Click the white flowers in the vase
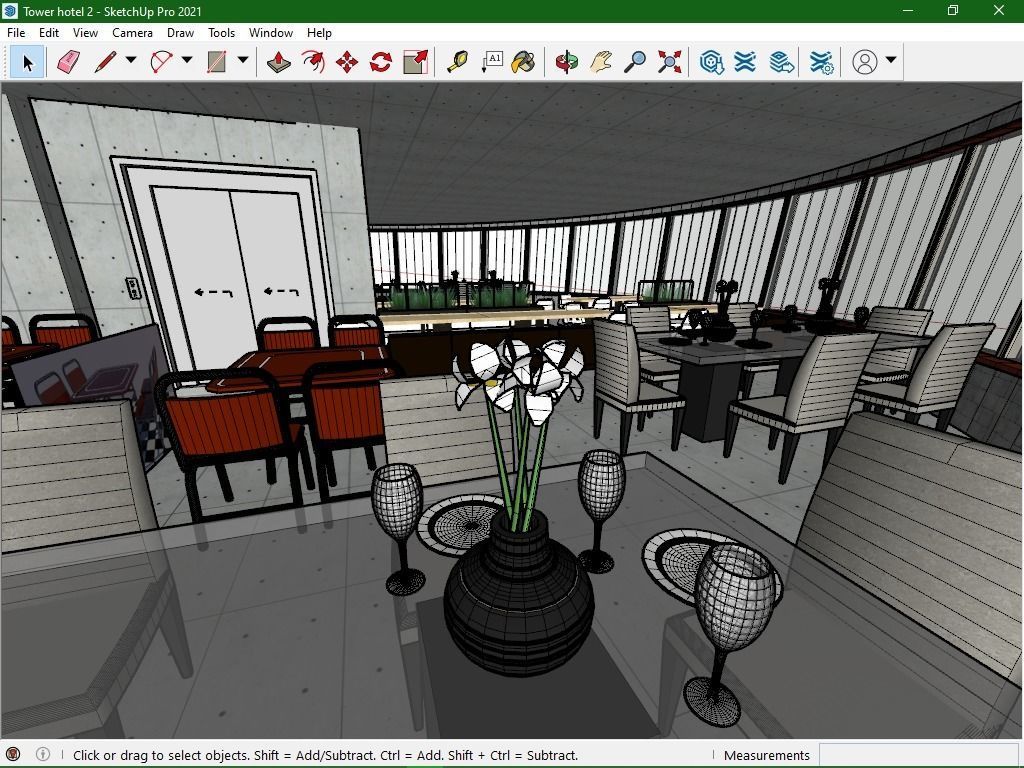Screen dimensions: 1024x768 point(518,377)
